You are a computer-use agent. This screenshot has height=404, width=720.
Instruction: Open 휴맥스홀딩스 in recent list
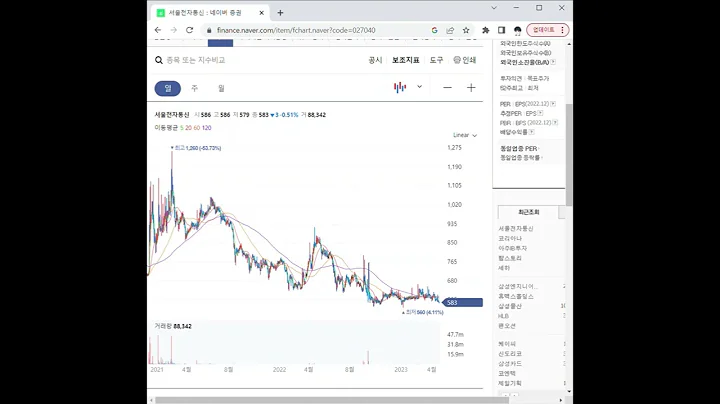(x=516, y=296)
